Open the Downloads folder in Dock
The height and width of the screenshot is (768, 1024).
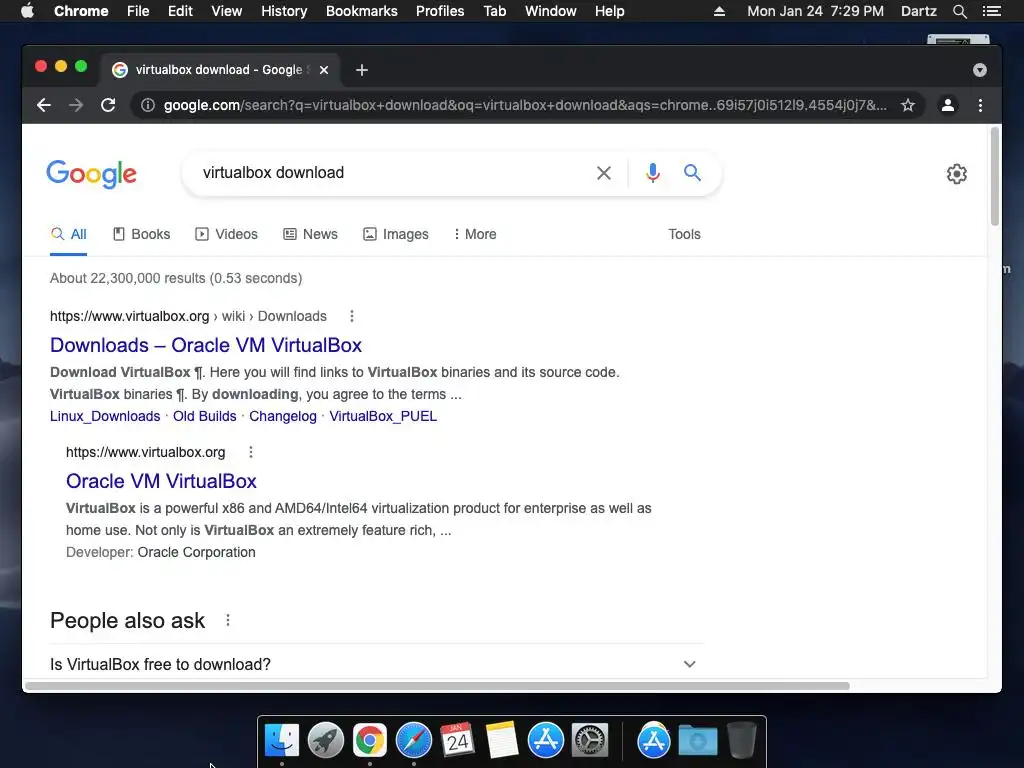(697, 741)
